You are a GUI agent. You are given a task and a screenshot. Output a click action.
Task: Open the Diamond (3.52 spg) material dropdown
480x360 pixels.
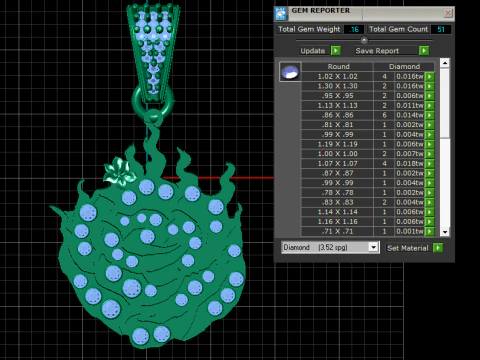pos(373,247)
